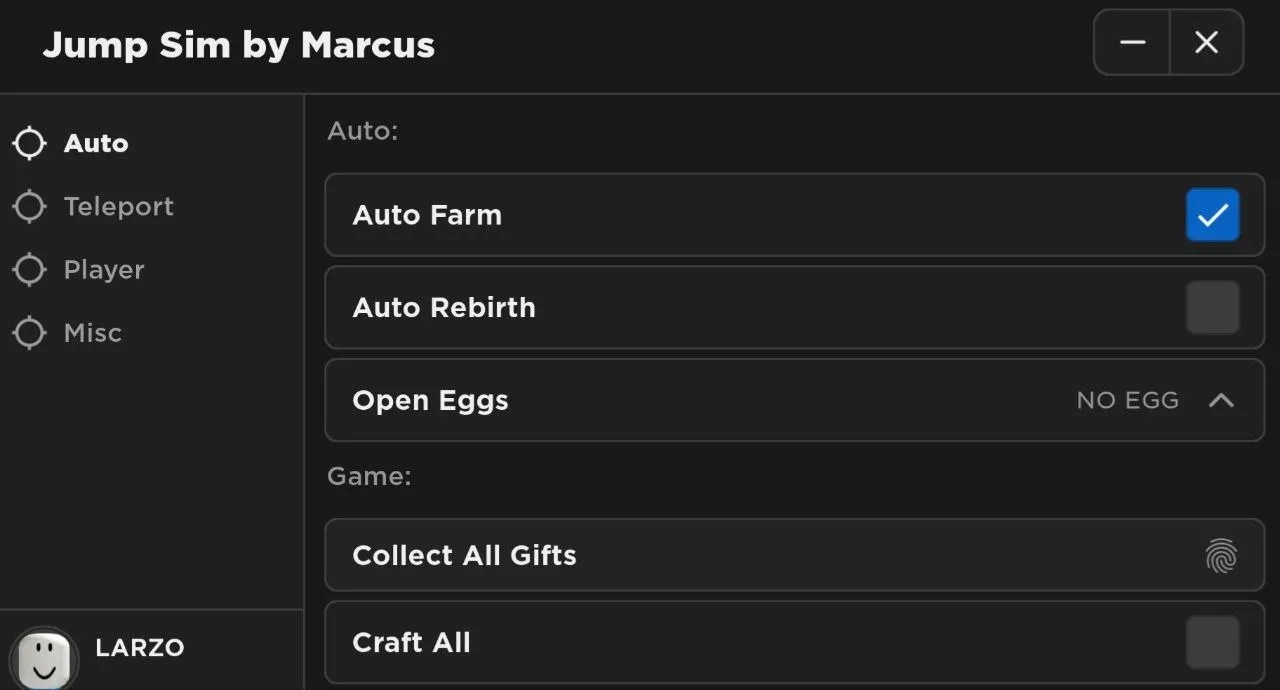Image resolution: width=1280 pixels, height=690 pixels.
Task: Minimize the Jump Sim window
Action: [x=1132, y=42]
